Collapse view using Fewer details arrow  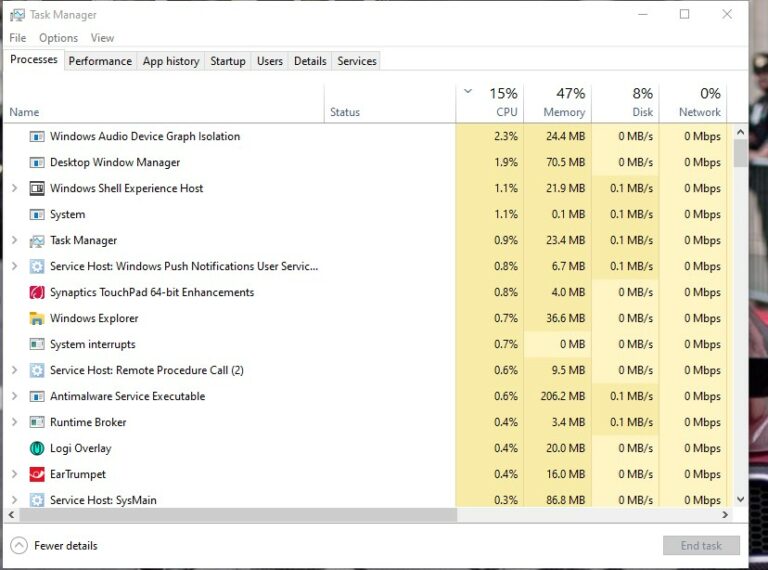pos(19,545)
